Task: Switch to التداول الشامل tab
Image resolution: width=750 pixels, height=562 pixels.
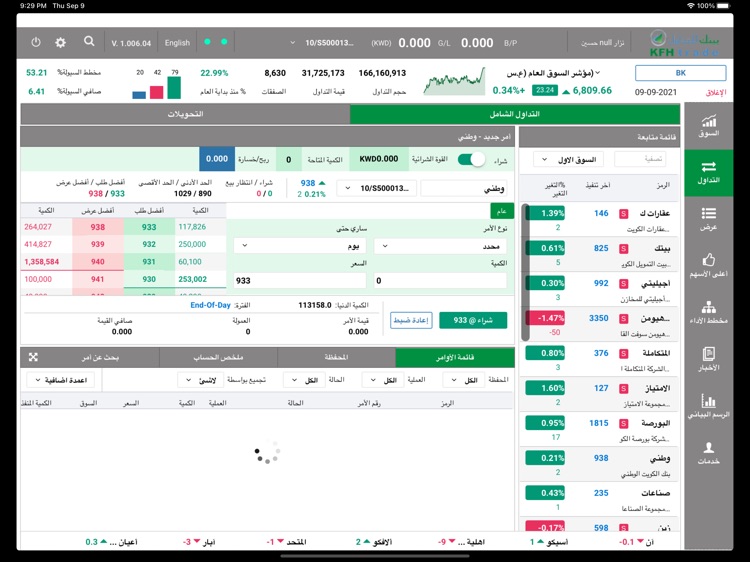Action: 515,114
